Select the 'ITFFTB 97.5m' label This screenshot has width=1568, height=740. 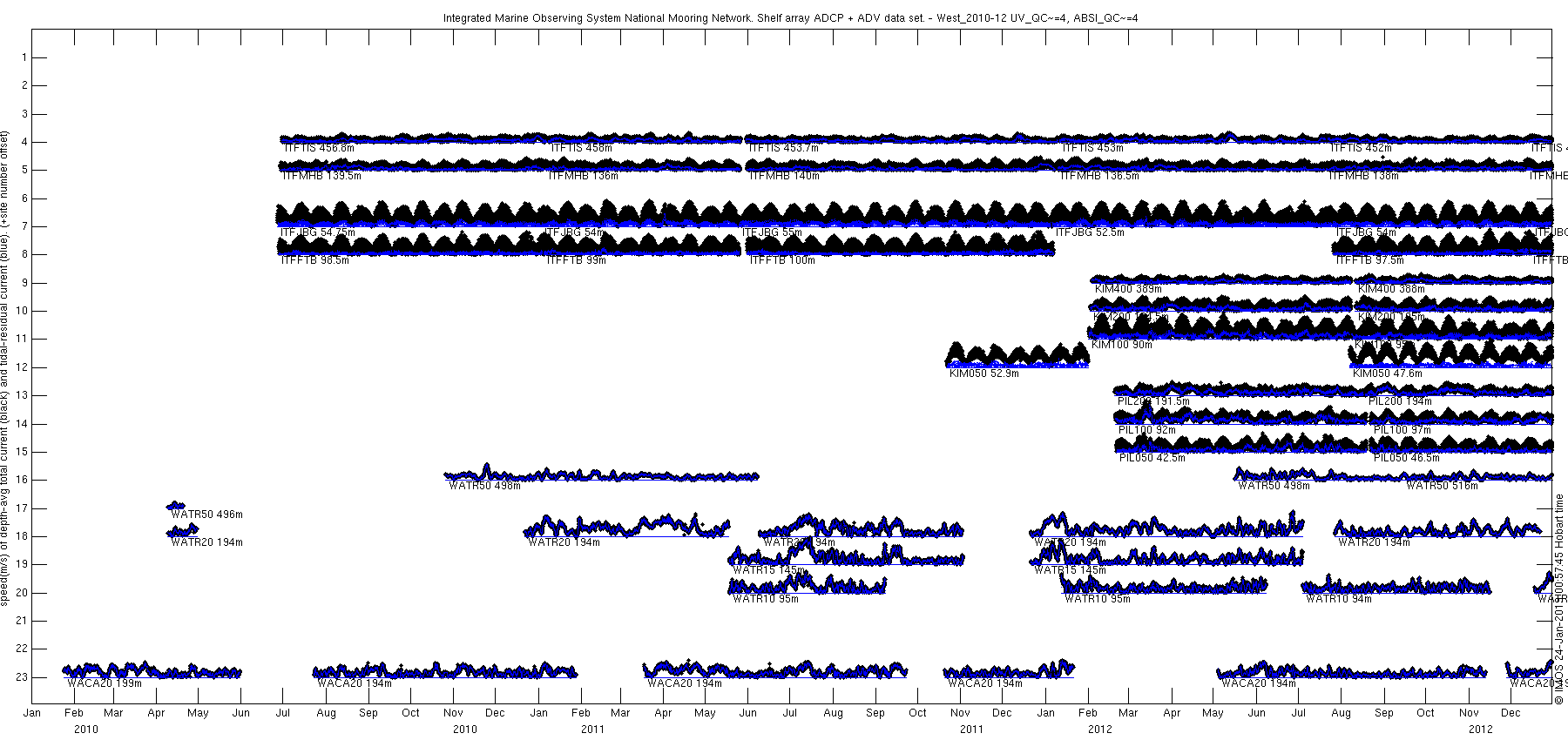pos(1369,260)
